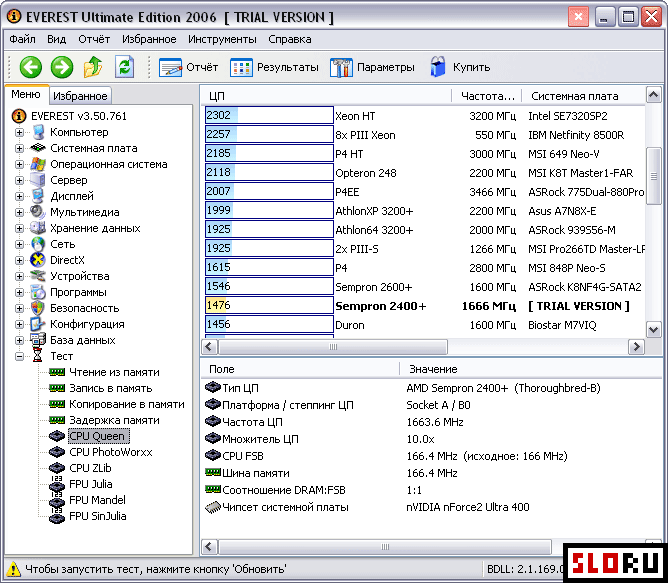Switch to the Меню tab

[x=26, y=94]
